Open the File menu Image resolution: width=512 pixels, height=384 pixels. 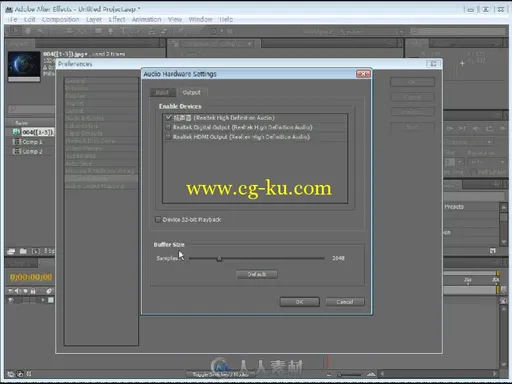pyautogui.click(x=12, y=19)
